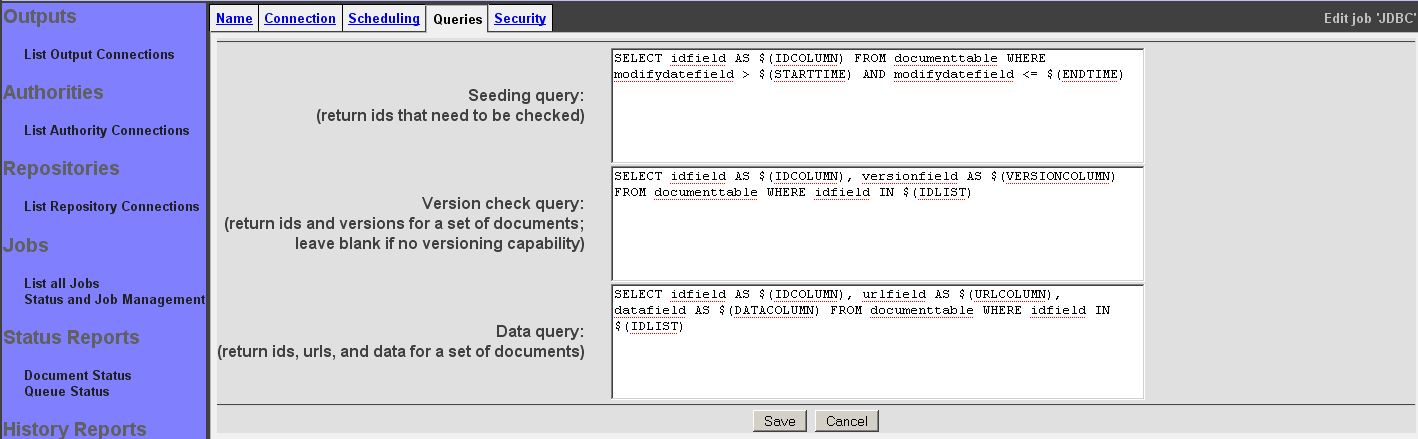Switch to the Connection tab
1418x439 pixels.
pos(300,19)
